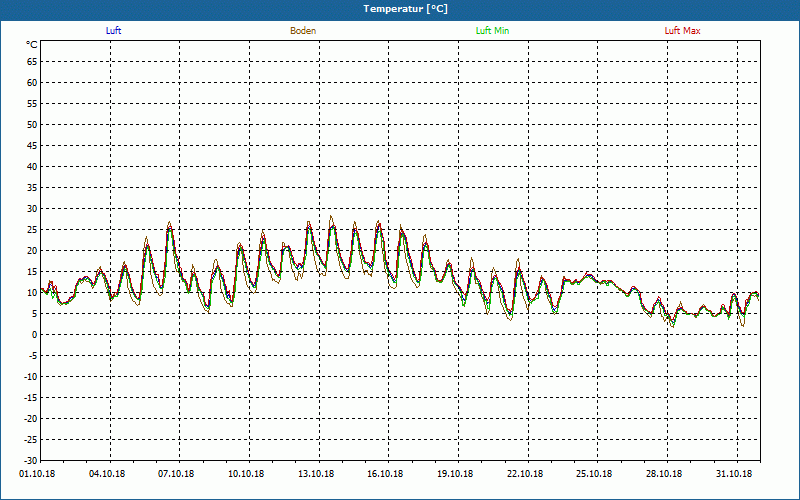Click the -10 value on temperature axis
The width and height of the screenshot is (800, 500).
[31, 377]
